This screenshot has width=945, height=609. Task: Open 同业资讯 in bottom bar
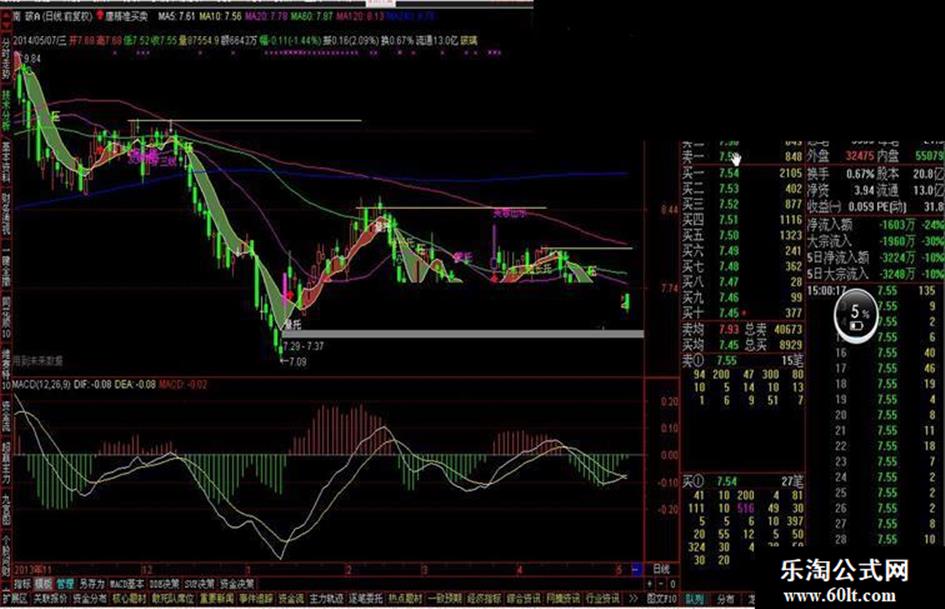[563, 599]
